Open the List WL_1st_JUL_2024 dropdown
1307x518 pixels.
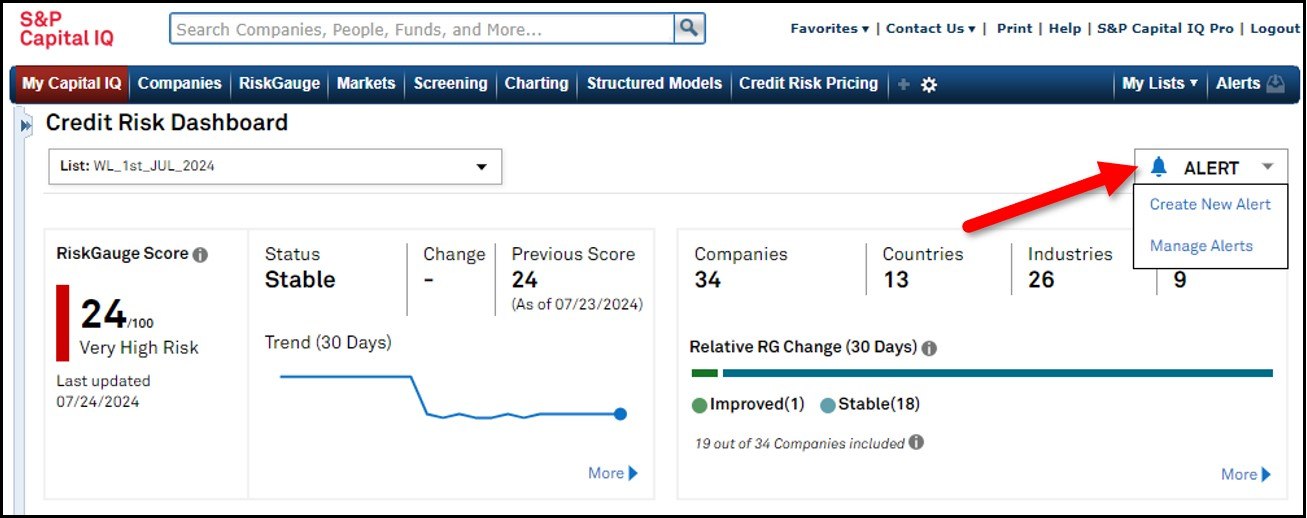275,167
